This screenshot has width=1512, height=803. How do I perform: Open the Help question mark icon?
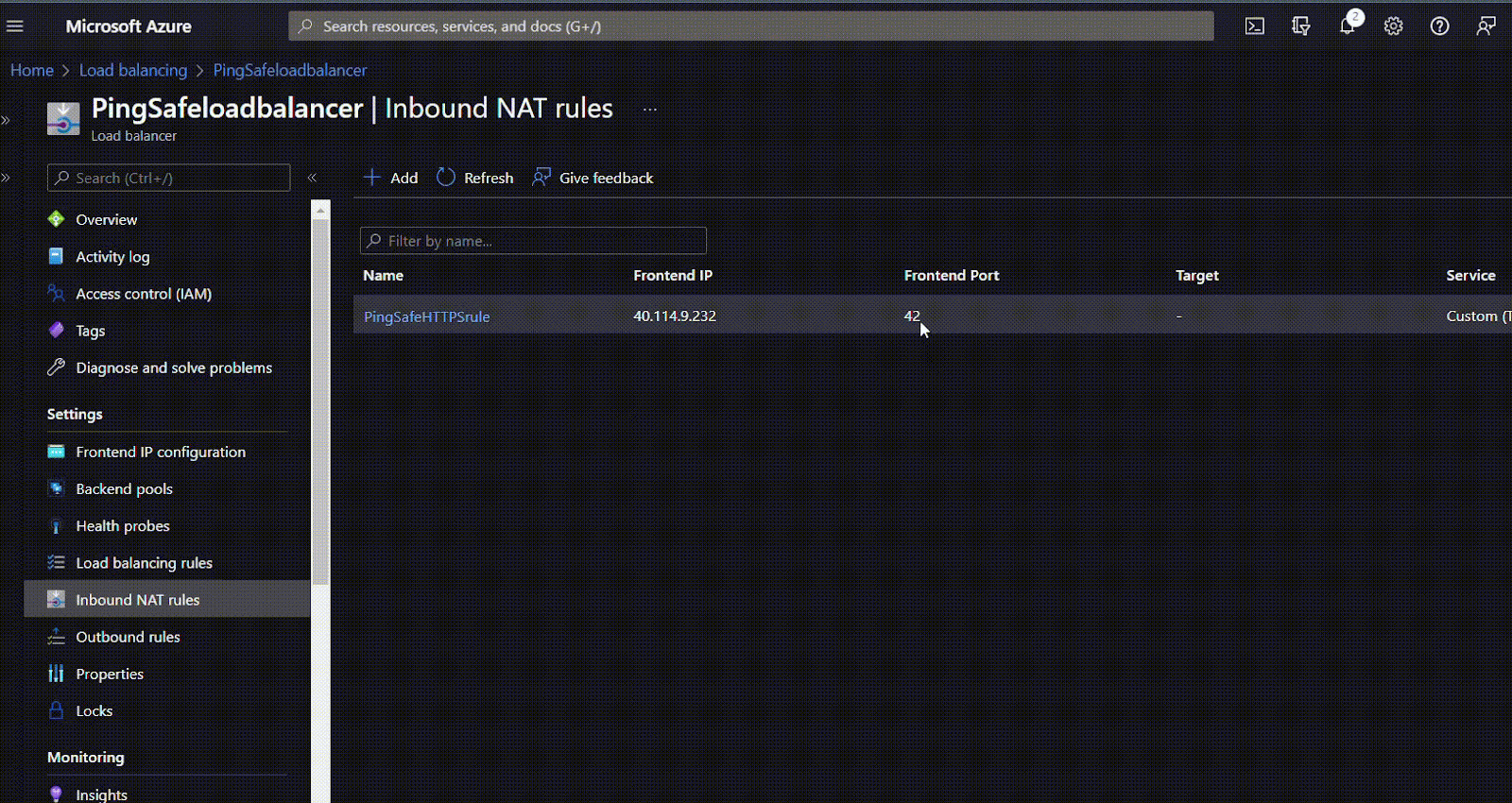click(x=1439, y=26)
